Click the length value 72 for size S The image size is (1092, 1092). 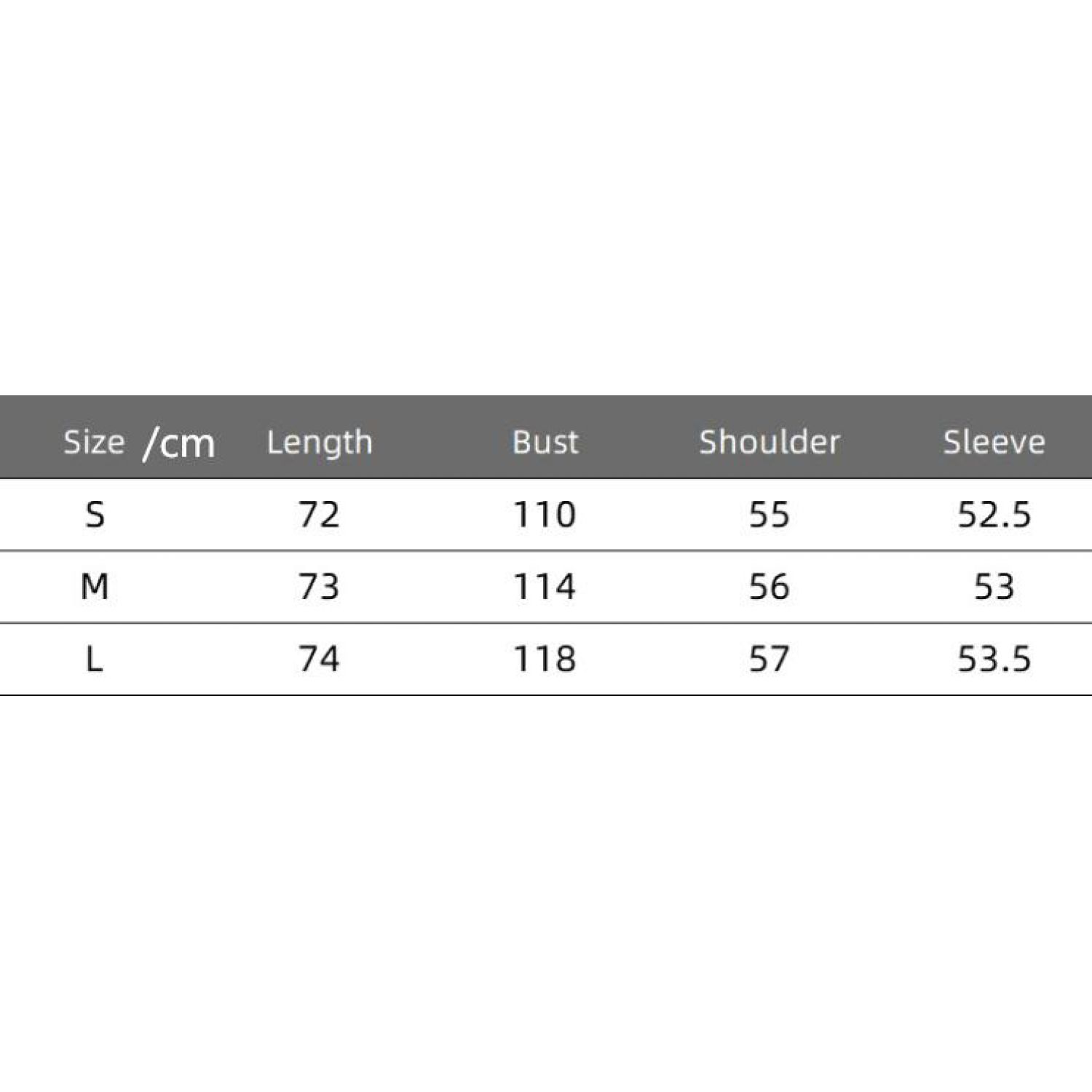pyautogui.click(x=319, y=515)
